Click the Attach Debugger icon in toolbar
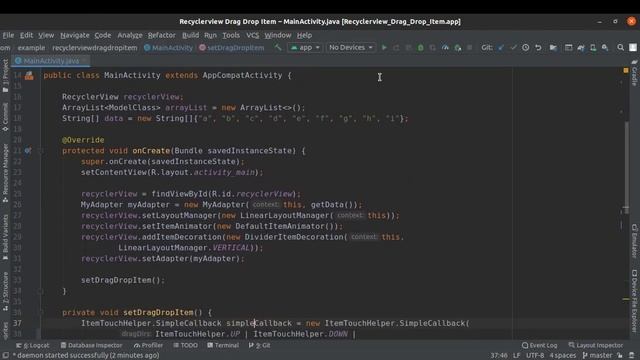This screenshot has width=640, height=360. point(458,48)
